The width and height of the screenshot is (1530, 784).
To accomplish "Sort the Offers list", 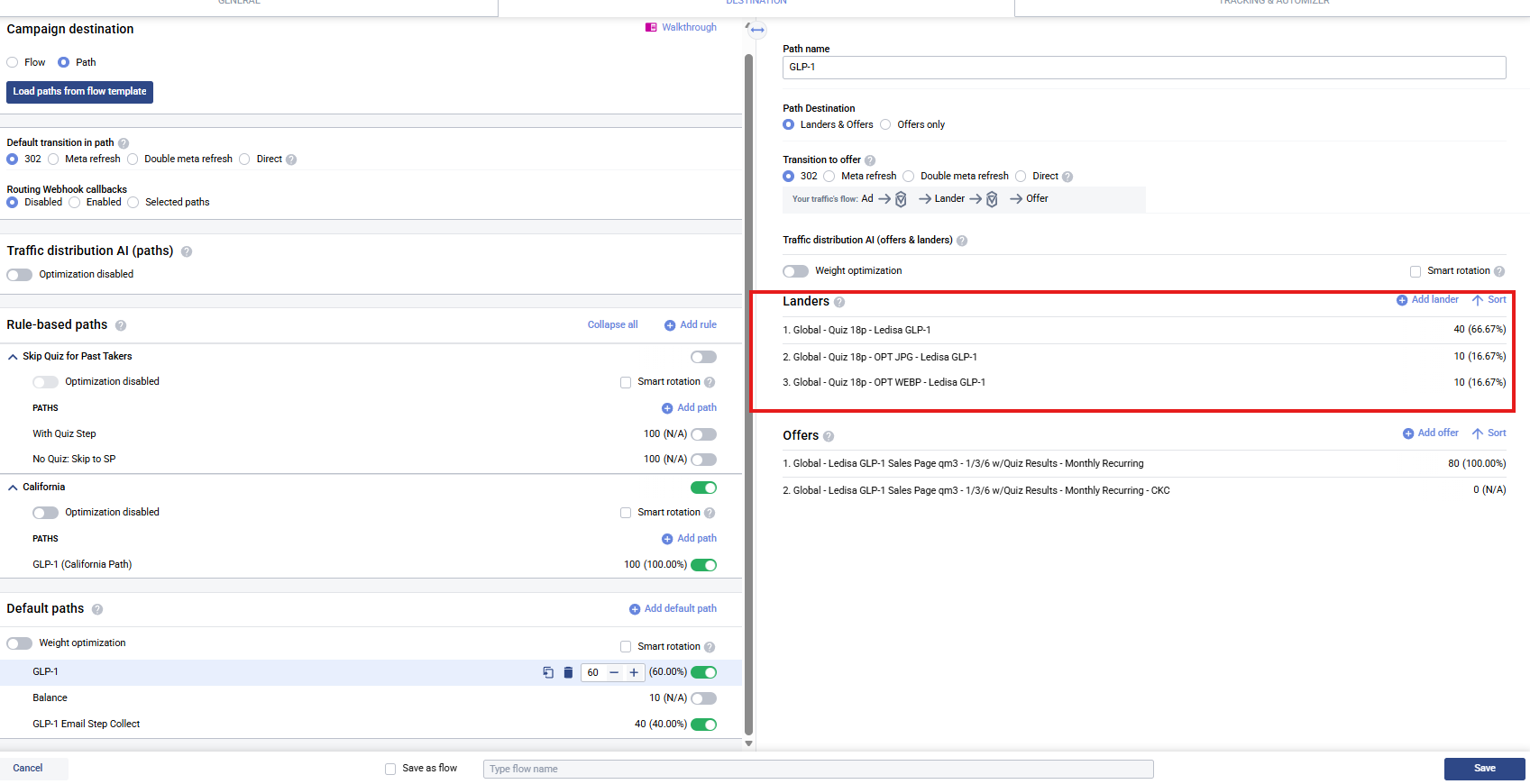I will tap(1489, 433).
